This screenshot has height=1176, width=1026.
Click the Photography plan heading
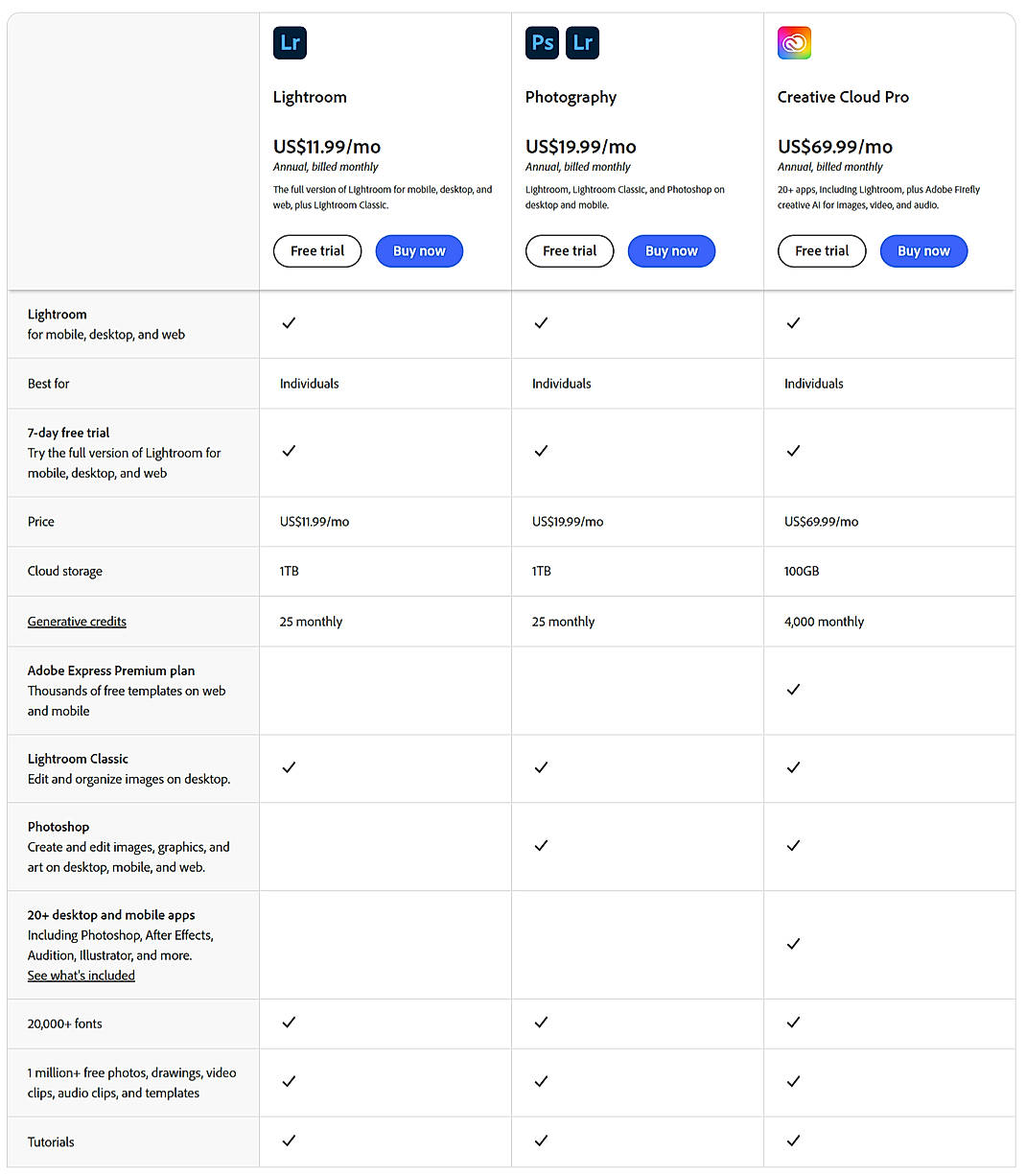tap(571, 97)
